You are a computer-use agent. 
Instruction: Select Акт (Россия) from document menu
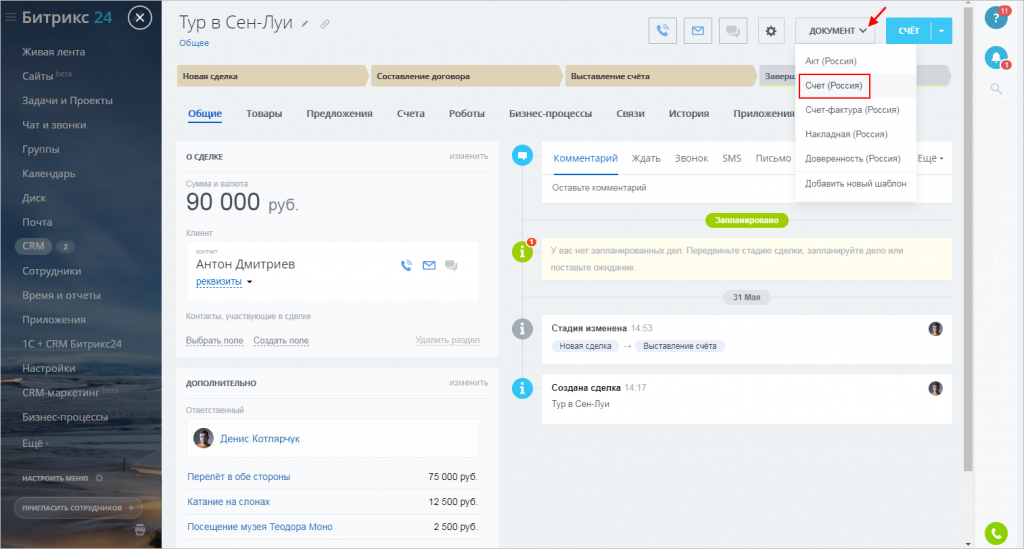[x=831, y=61]
